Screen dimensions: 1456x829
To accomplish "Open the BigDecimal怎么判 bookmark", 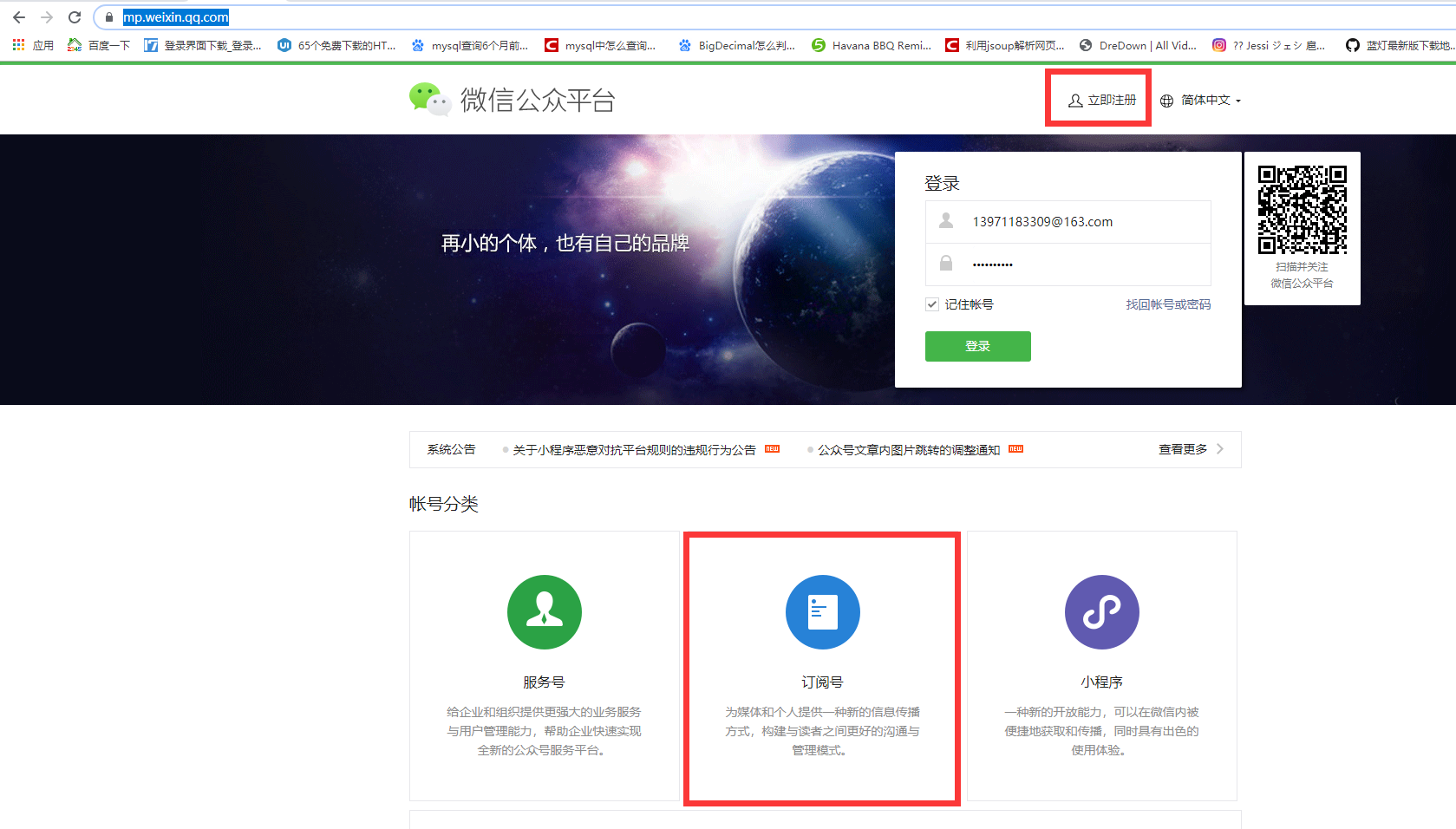I will point(737,45).
